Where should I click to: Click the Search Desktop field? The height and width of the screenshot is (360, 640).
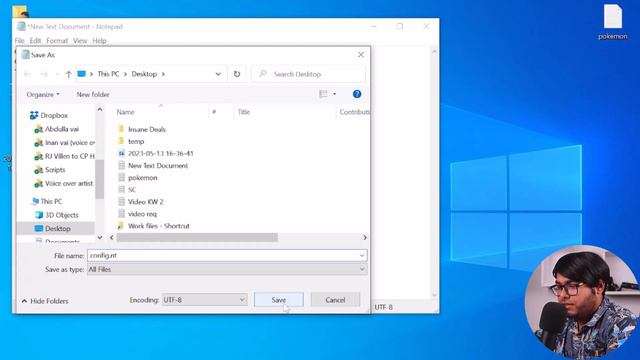(309, 74)
